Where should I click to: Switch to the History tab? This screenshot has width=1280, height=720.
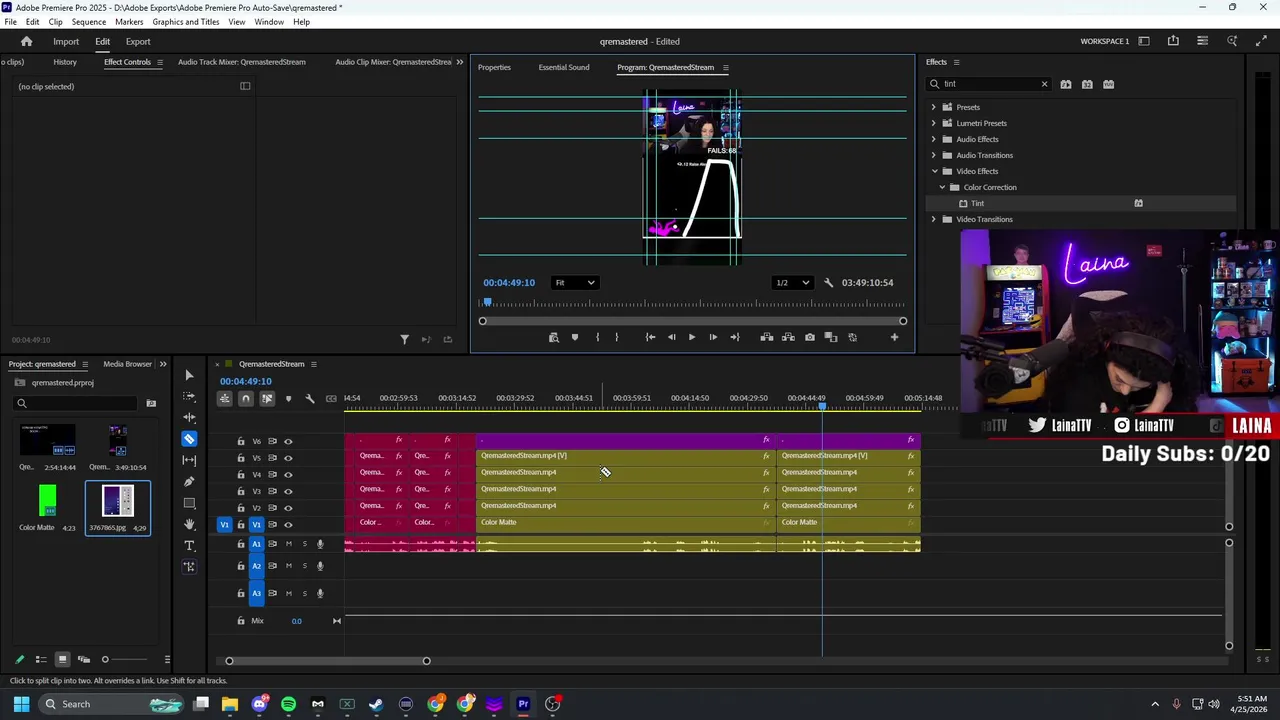(x=65, y=62)
